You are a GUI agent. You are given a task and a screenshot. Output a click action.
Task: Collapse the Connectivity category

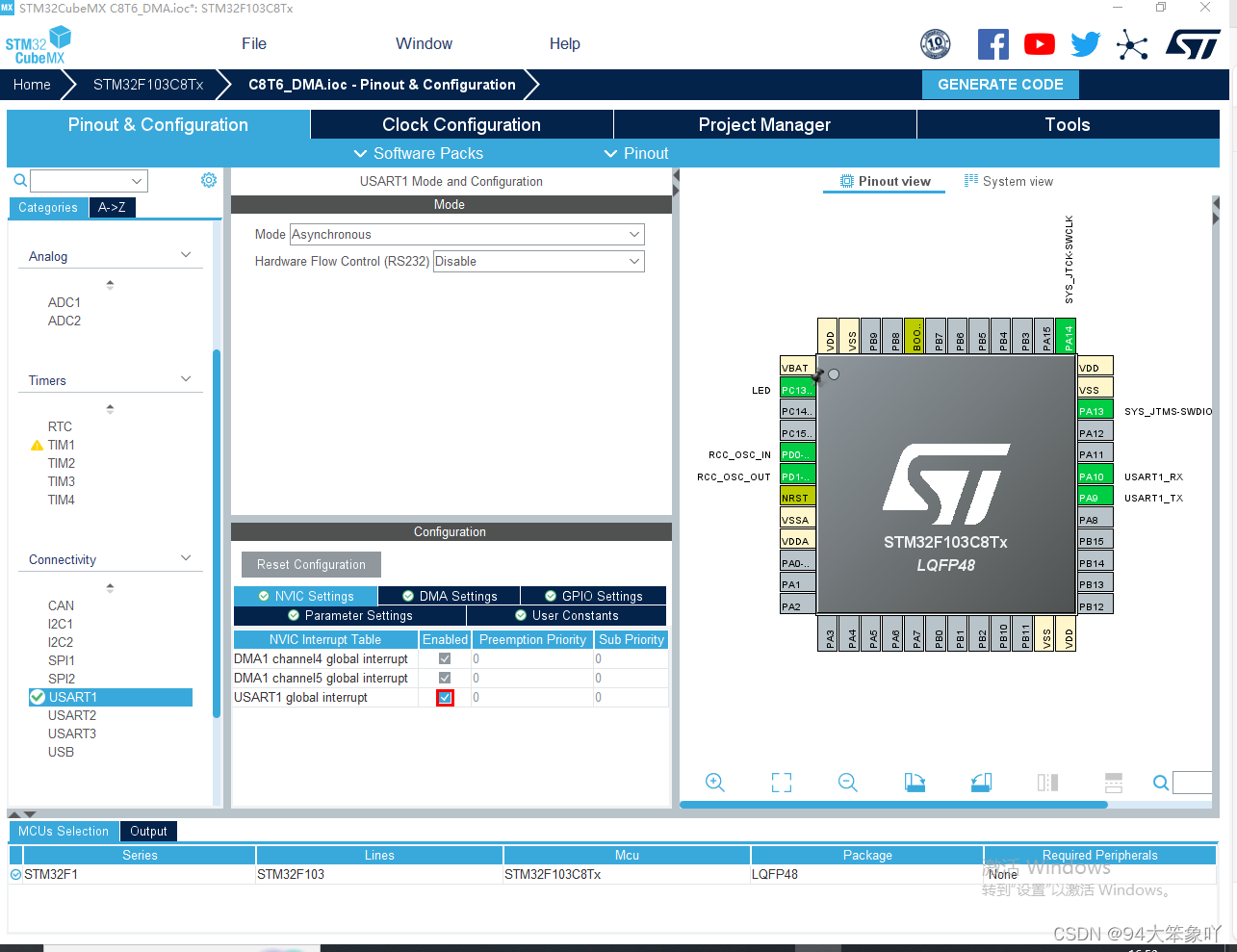pyautogui.click(x=184, y=558)
